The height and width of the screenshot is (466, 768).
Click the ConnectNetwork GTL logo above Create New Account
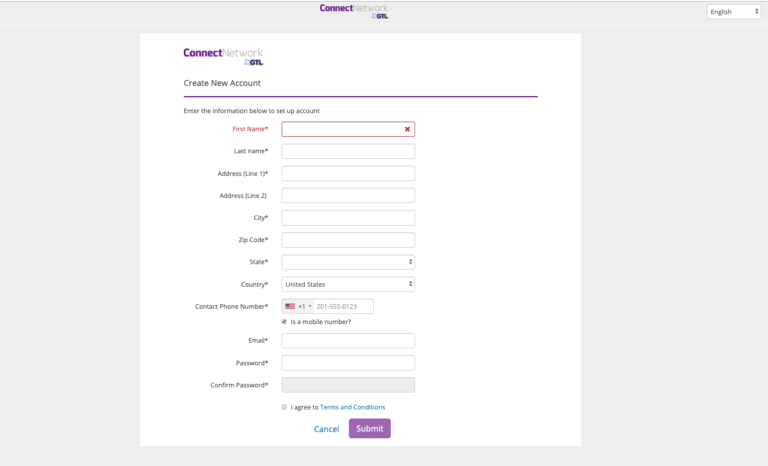[x=223, y=56]
